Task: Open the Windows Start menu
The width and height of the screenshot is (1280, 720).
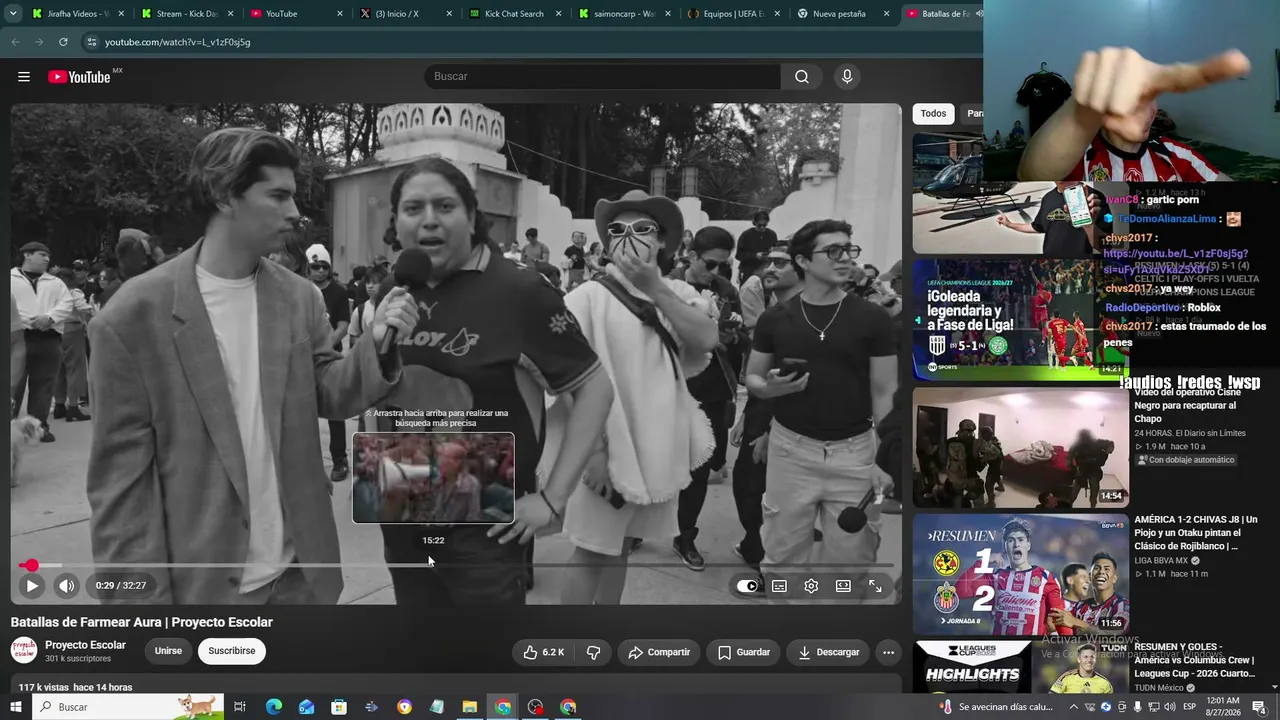Action: (x=15, y=707)
